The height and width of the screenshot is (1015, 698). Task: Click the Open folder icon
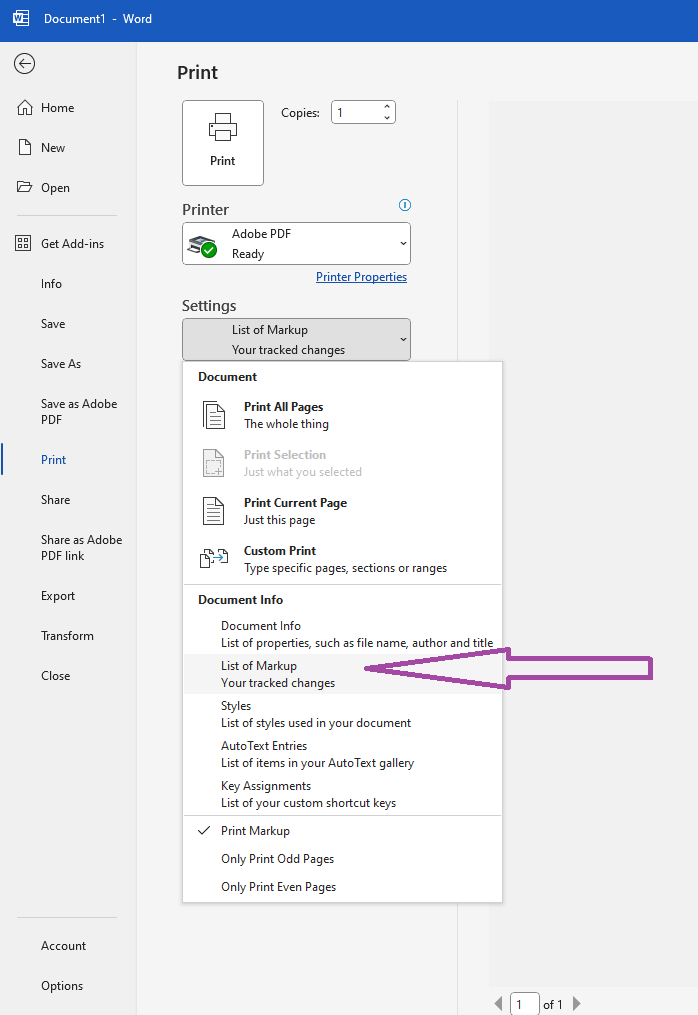25,187
